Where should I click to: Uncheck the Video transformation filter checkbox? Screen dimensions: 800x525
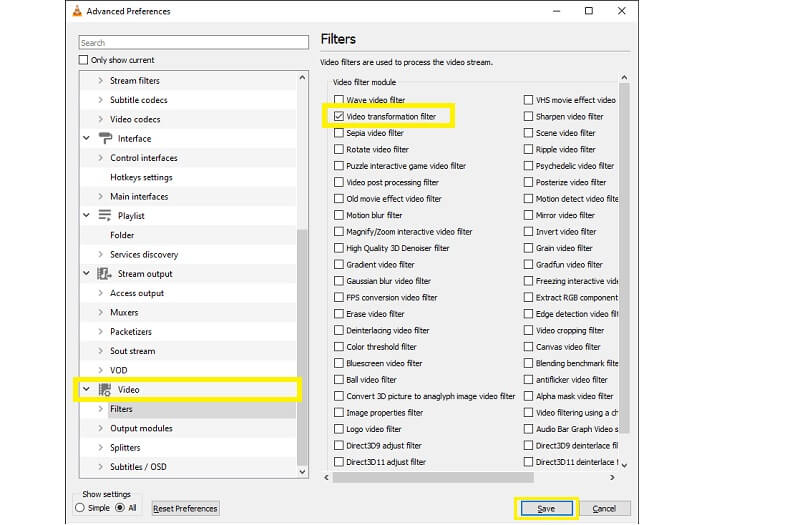pyautogui.click(x=339, y=117)
